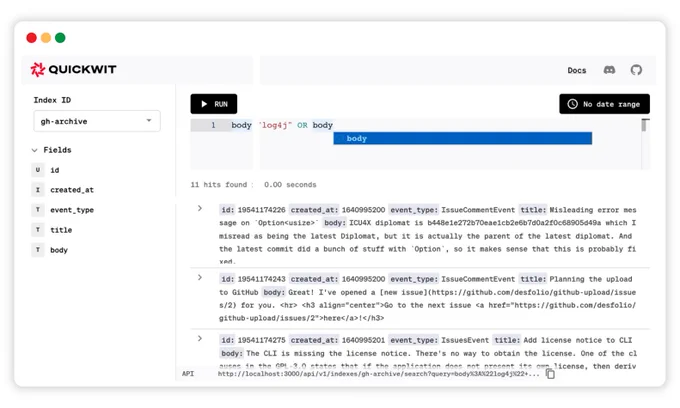Select the id field type icon
Screen dimensions: 680x408
(x=38, y=170)
